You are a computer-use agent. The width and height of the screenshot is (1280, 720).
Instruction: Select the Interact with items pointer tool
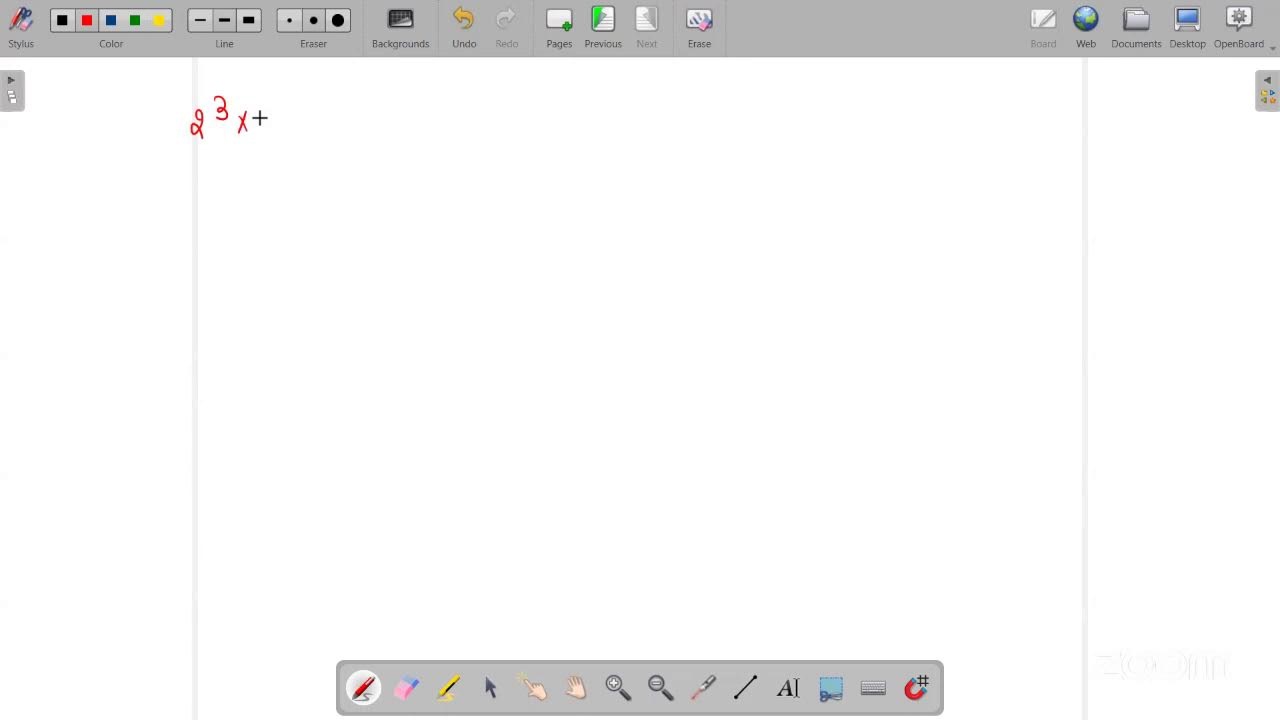[533, 688]
